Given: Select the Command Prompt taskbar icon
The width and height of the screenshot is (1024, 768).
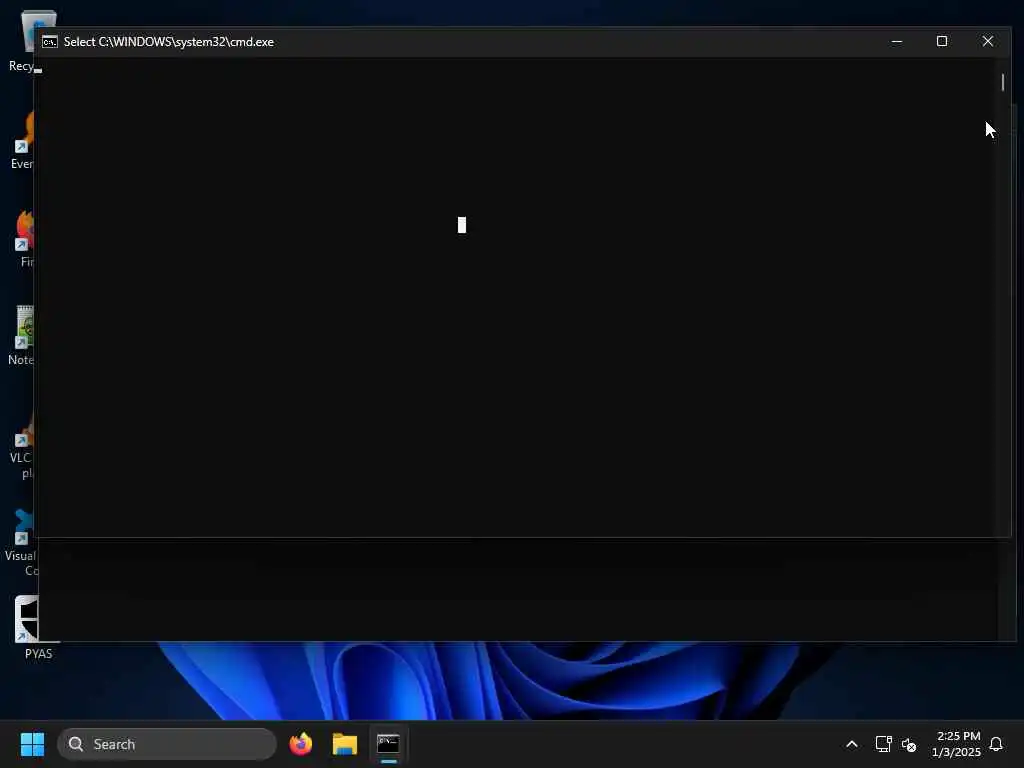Looking at the screenshot, I should (x=389, y=744).
